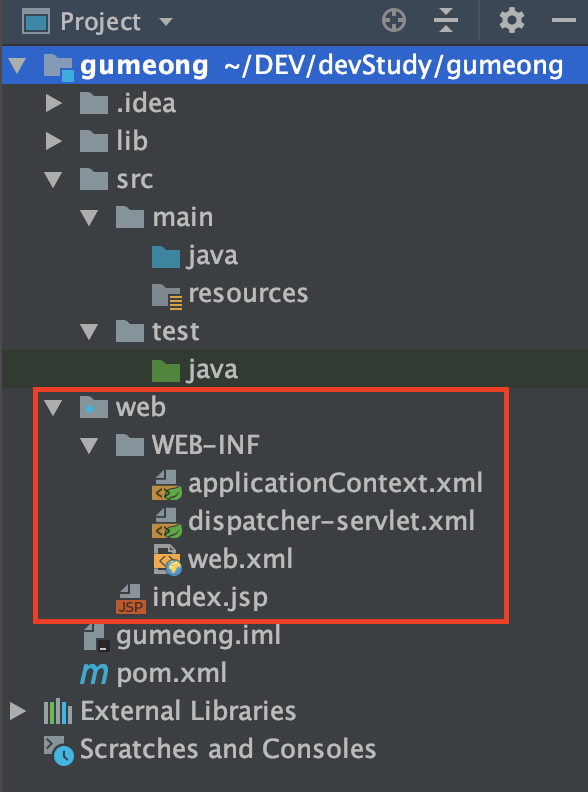This screenshot has height=792, width=588.
Task: Click the applicationContext.xml Spring config icon
Action: [167, 484]
